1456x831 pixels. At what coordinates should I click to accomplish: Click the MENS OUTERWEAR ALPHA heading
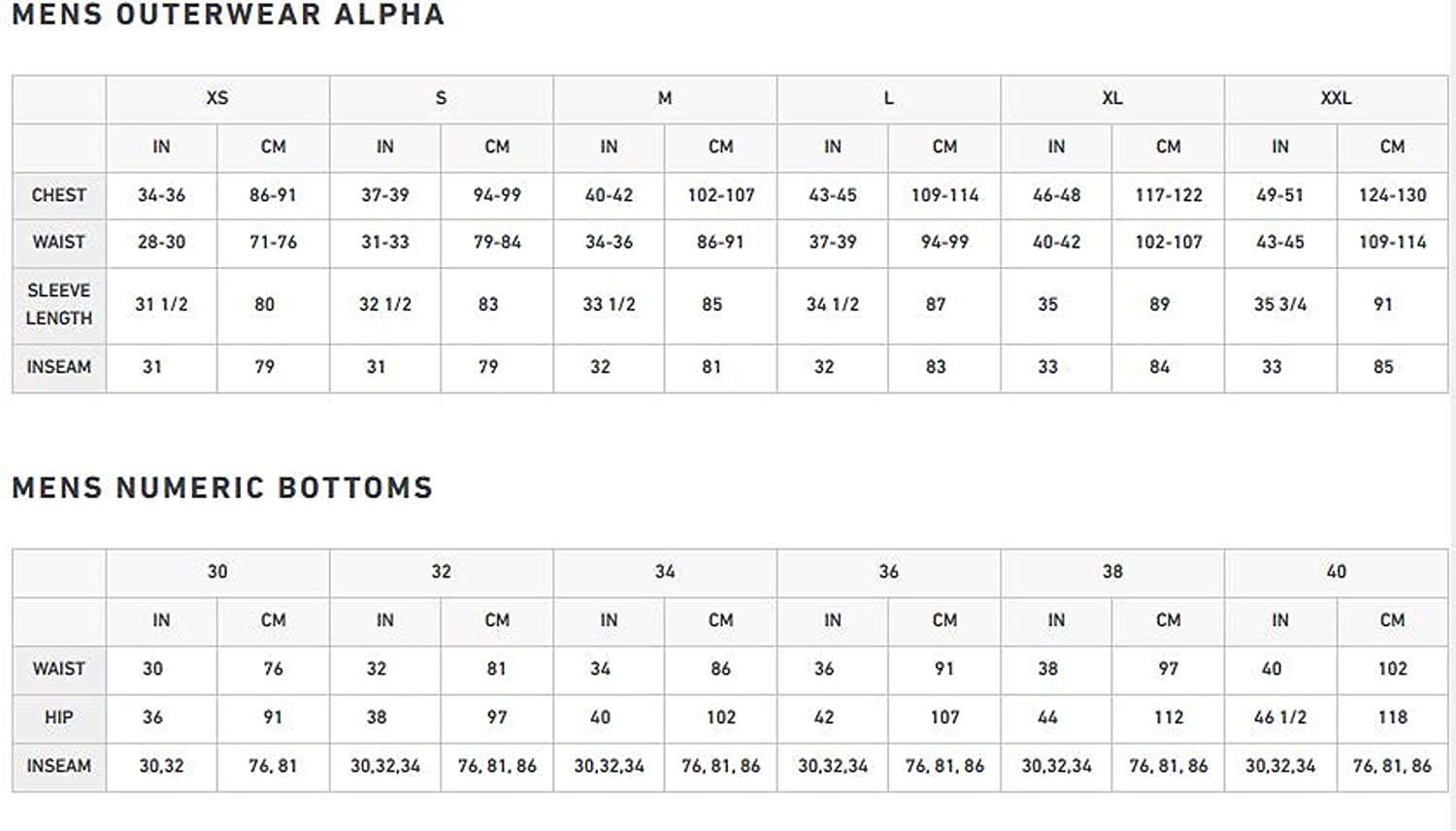click(x=228, y=15)
